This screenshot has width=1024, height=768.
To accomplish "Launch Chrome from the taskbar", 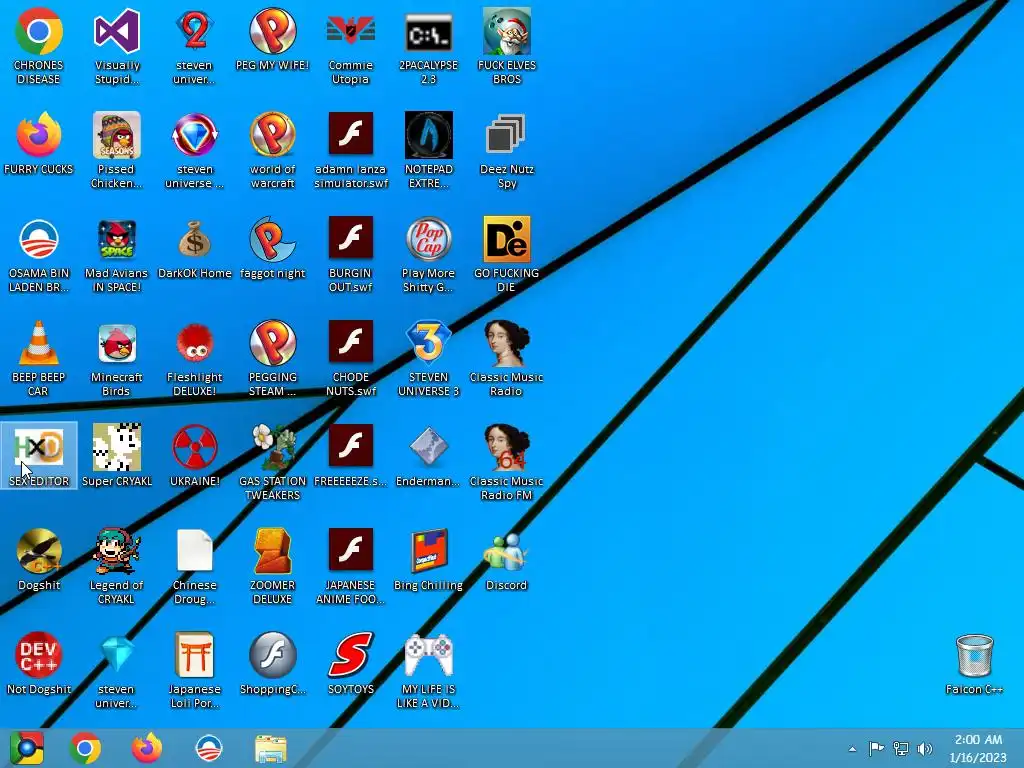I will click(86, 748).
